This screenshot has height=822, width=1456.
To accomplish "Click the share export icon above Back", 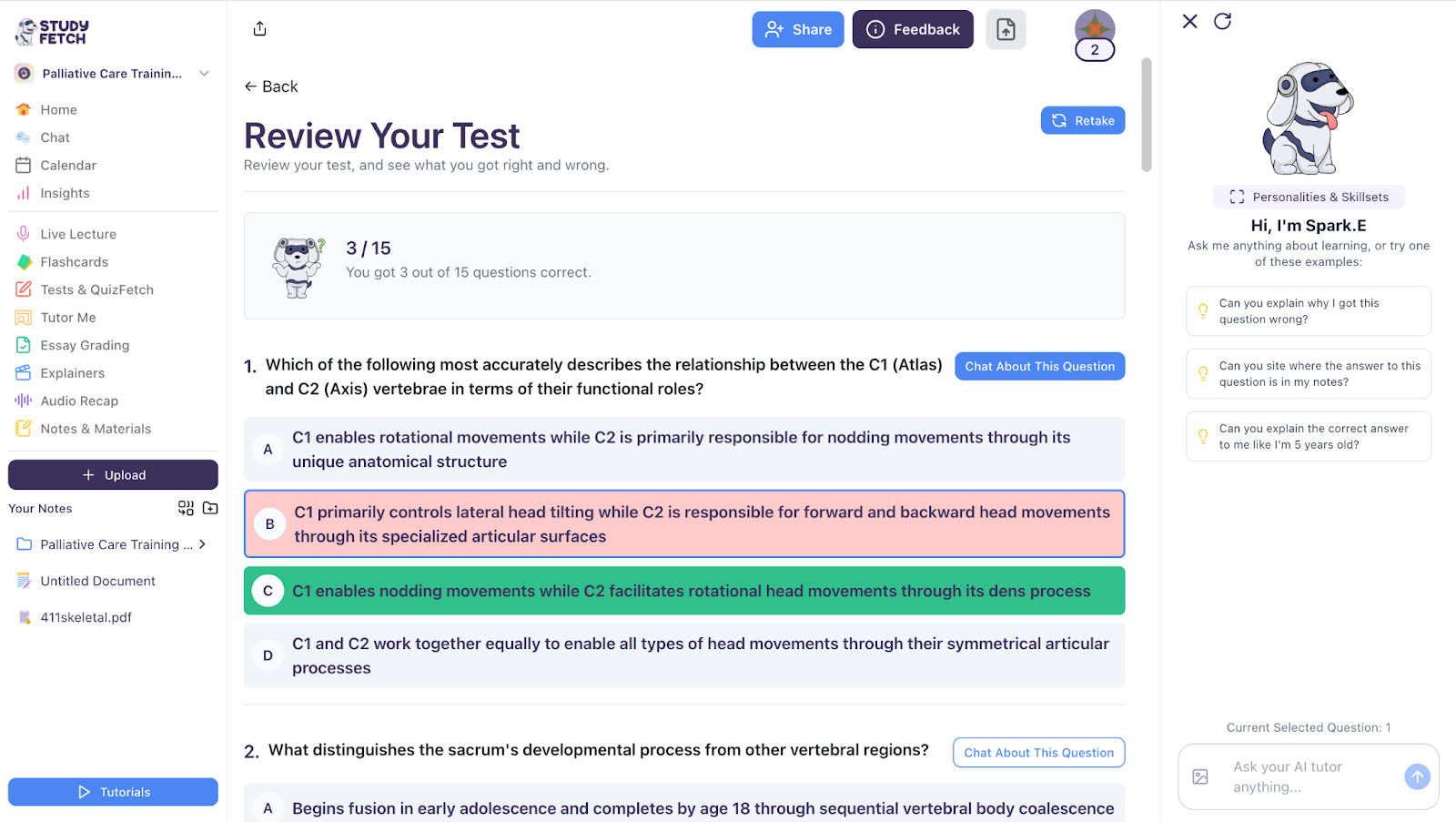I will 258,28.
